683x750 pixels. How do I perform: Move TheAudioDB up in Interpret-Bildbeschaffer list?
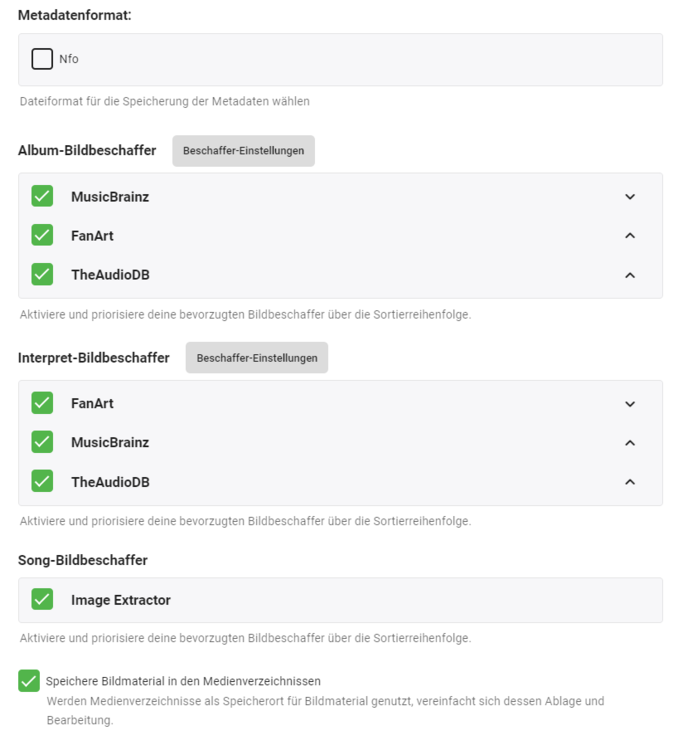coord(630,482)
